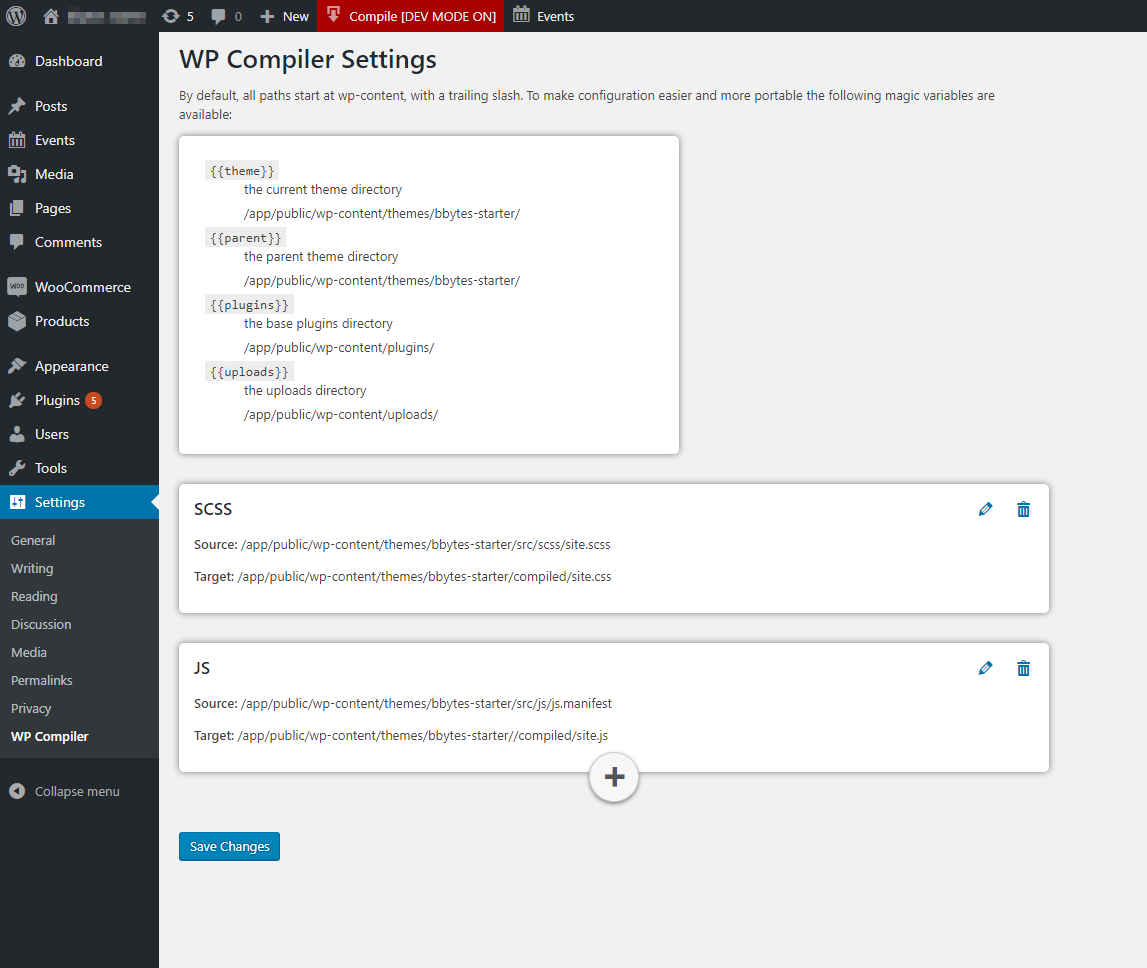The height and width of the screenshot is (968, 1147).
Task: Click the WooCommerce logo icon
Action: [17, 287]
